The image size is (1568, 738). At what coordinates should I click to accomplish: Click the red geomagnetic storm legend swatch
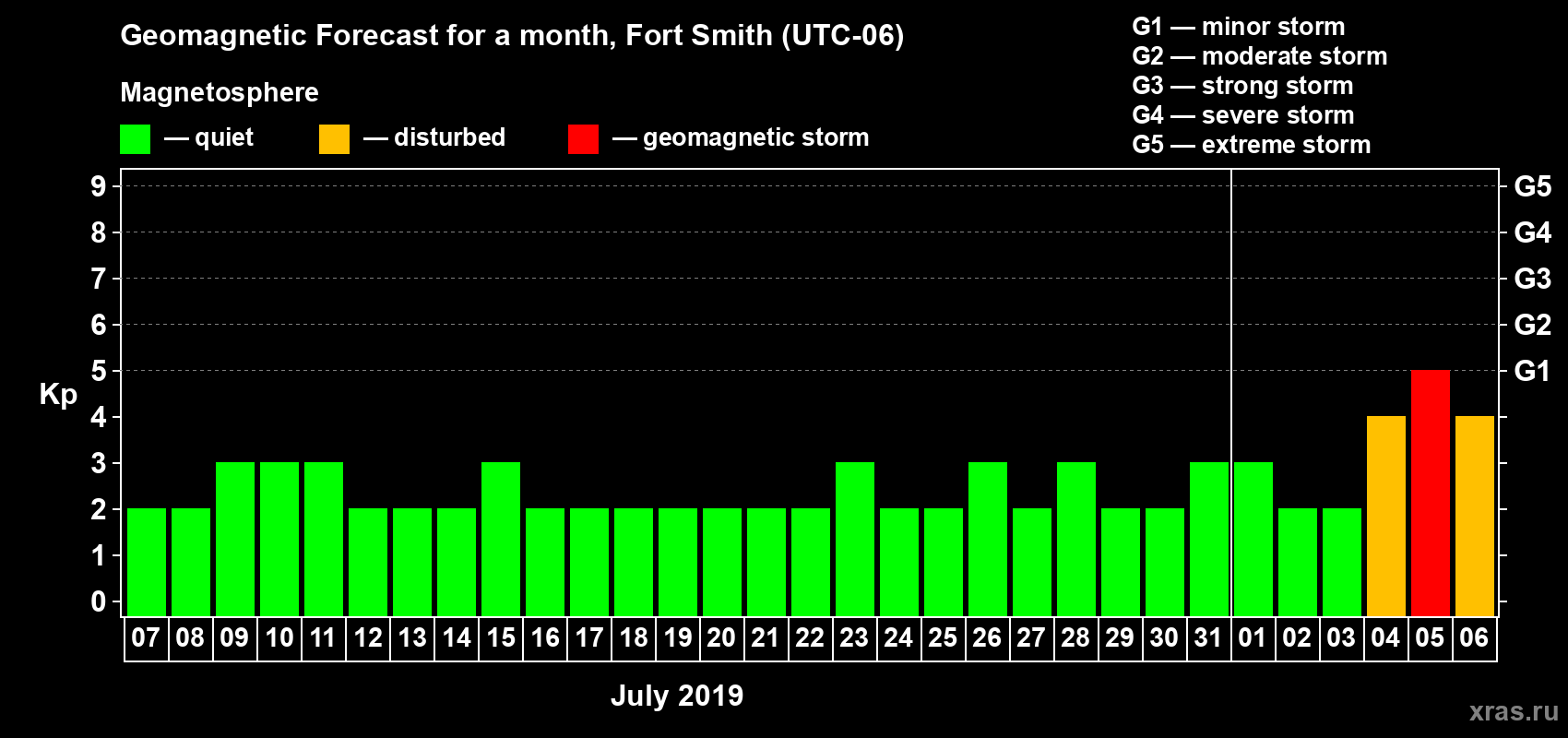[x=583, y=139]
